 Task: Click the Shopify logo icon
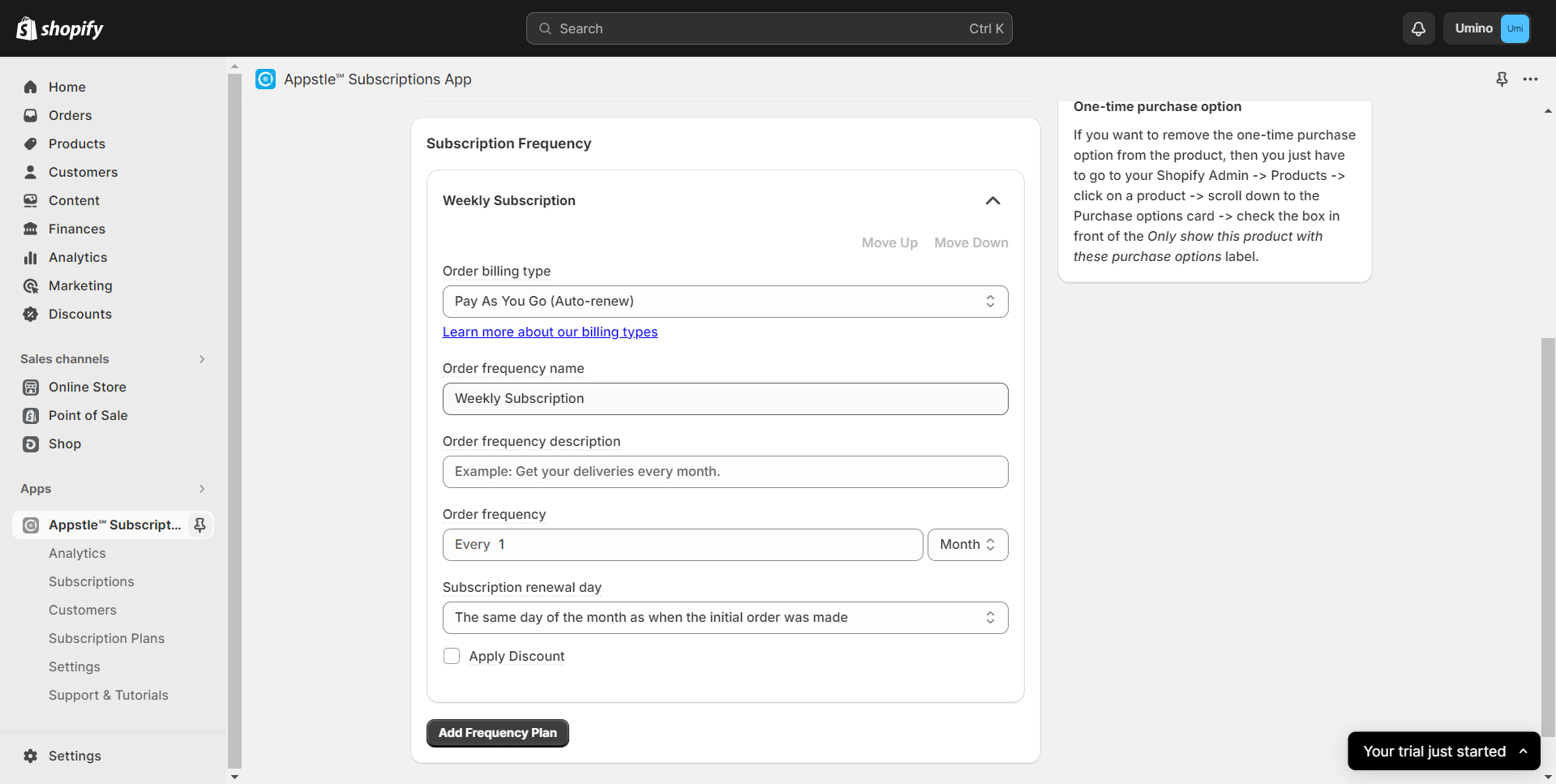pos(27,28)
